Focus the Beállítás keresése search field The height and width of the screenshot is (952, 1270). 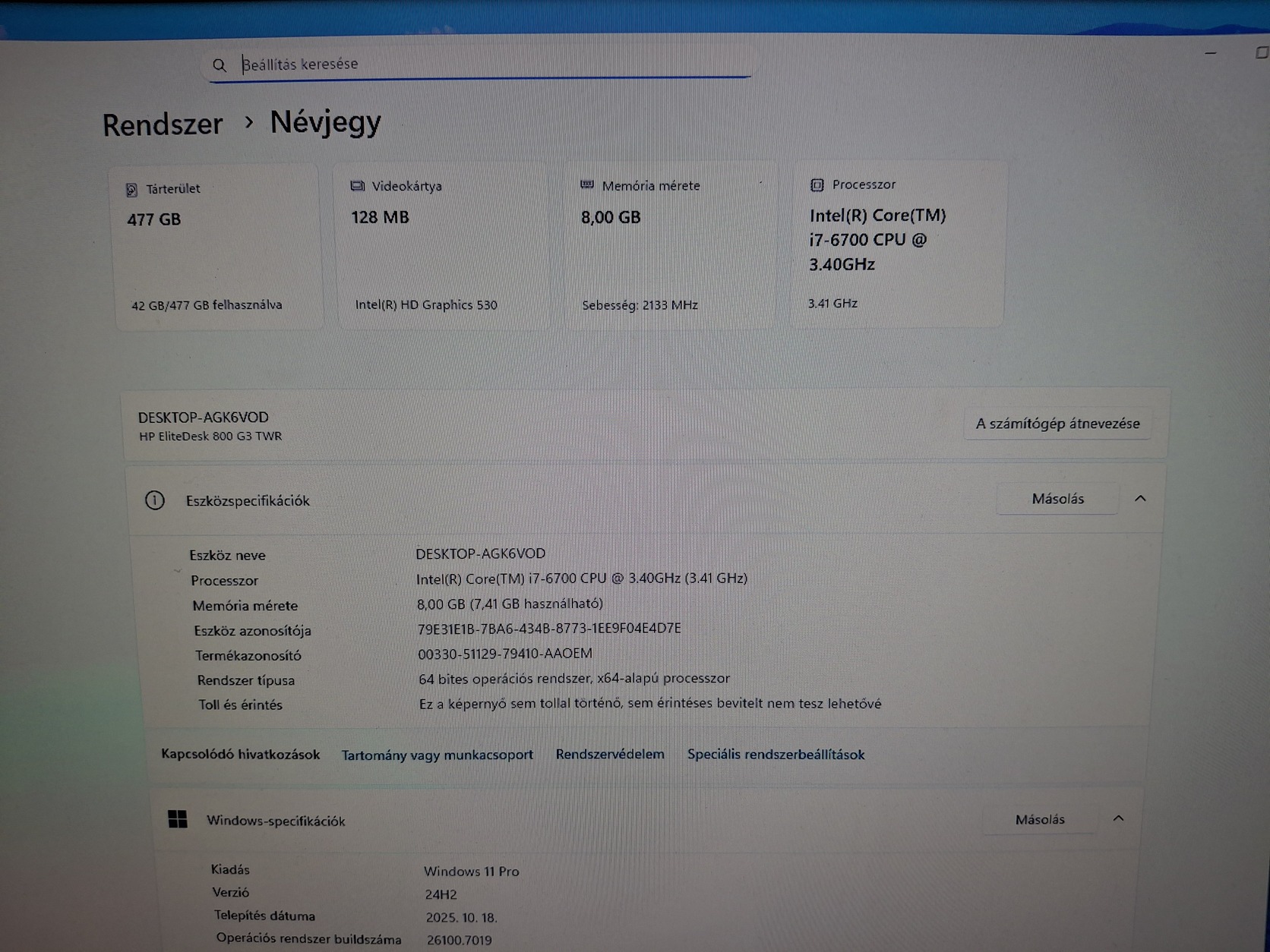480,64
